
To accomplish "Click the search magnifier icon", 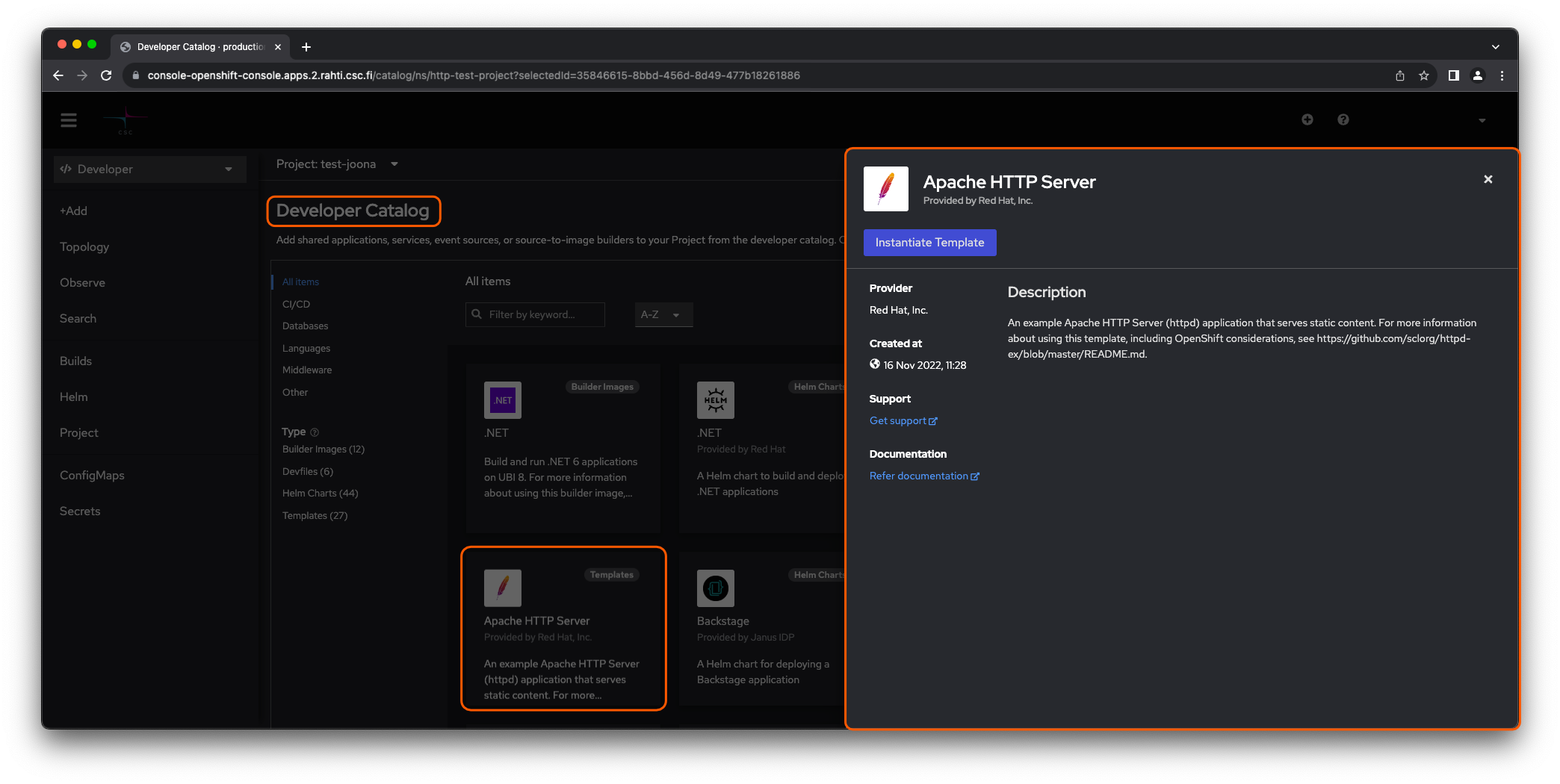I will [x=477, y=314].
